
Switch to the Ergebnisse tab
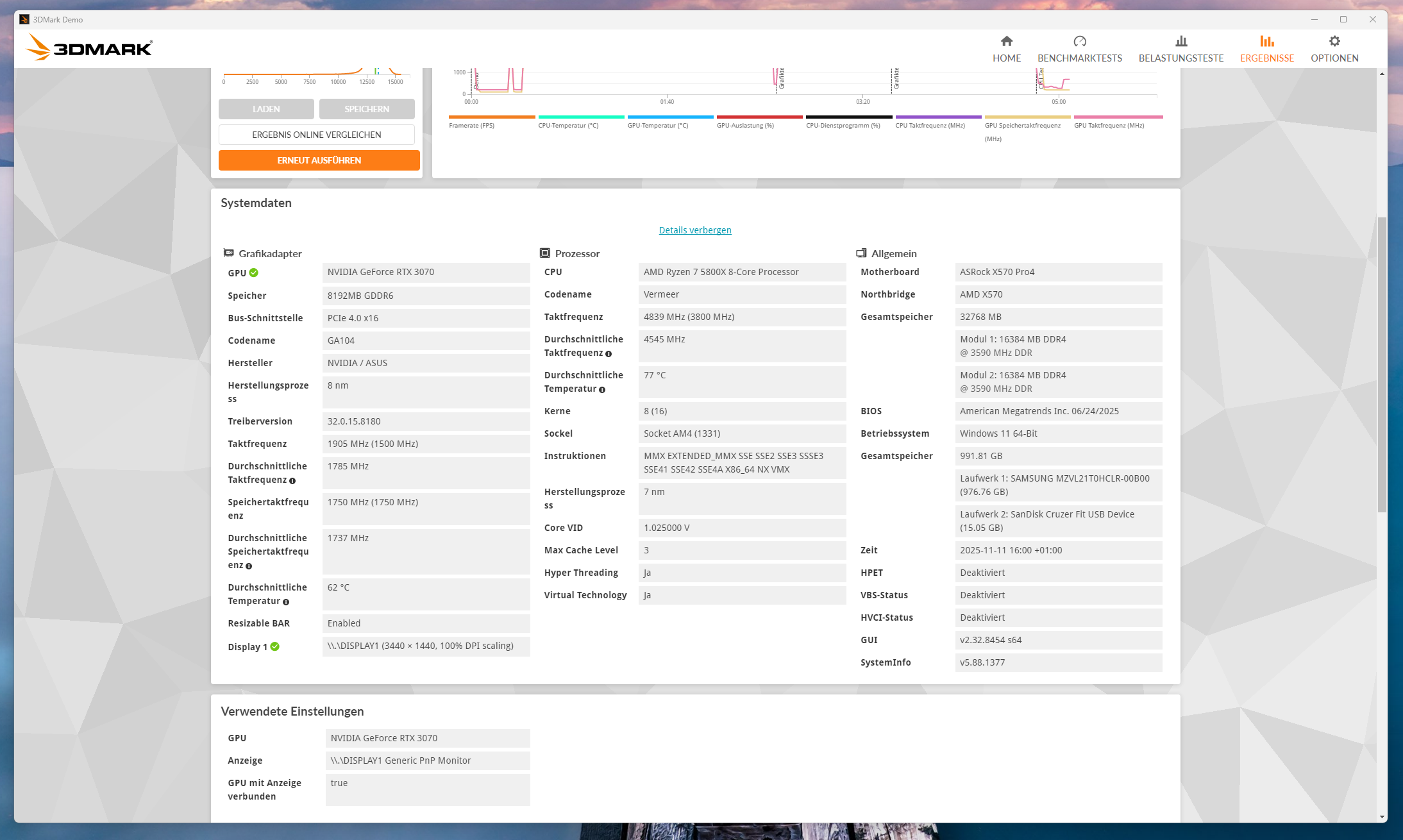(x=1266, y=49)
